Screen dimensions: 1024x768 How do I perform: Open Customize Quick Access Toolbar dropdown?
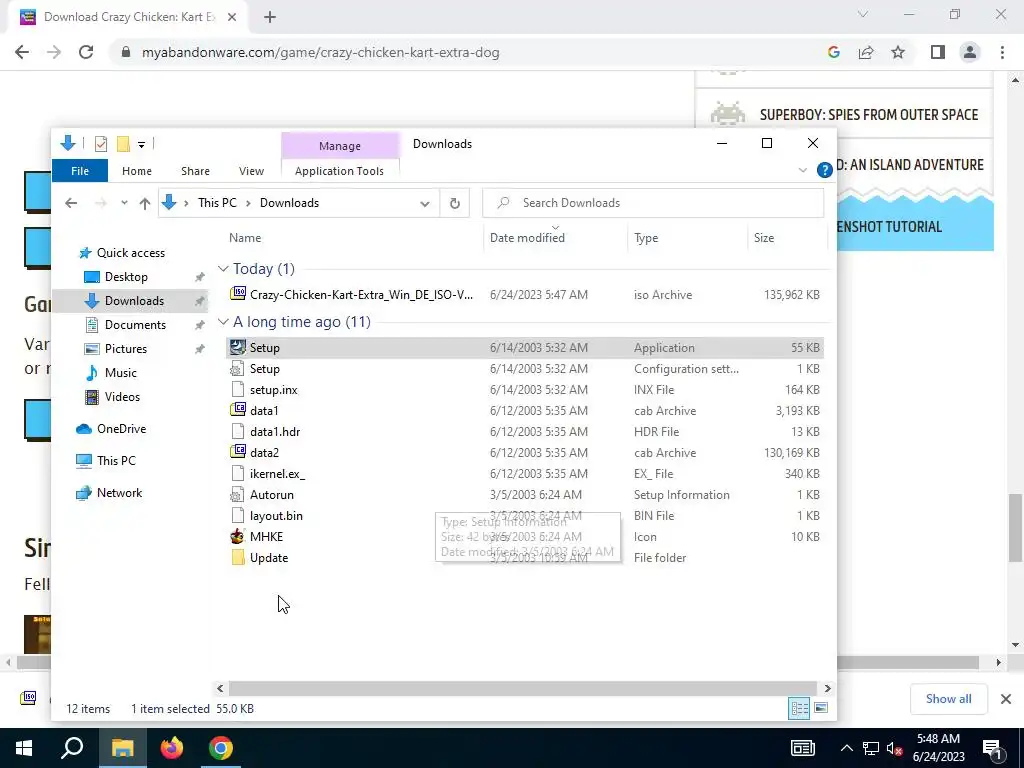(x=141, y=144)
